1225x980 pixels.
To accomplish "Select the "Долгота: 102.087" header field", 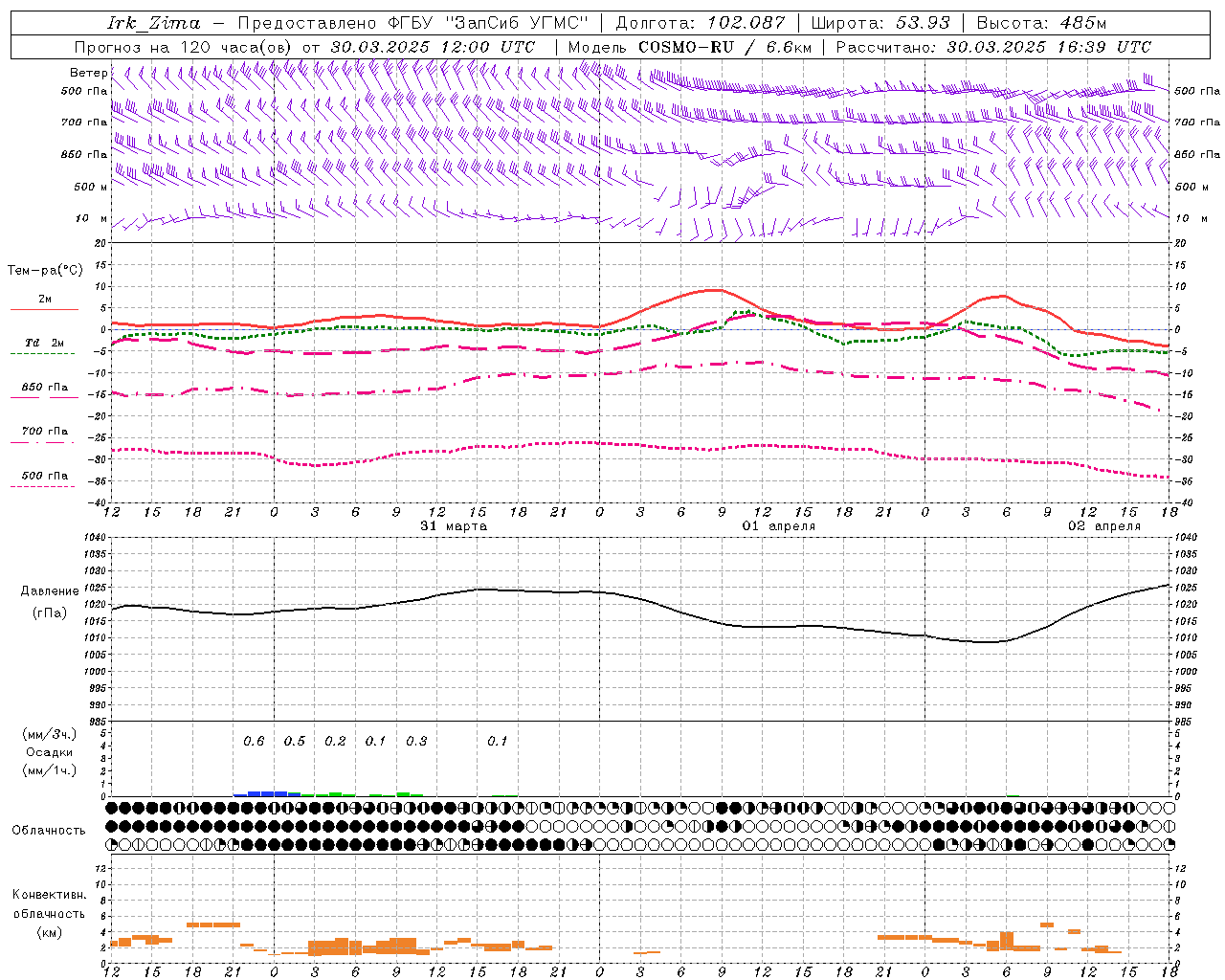I will pos(700,23).
